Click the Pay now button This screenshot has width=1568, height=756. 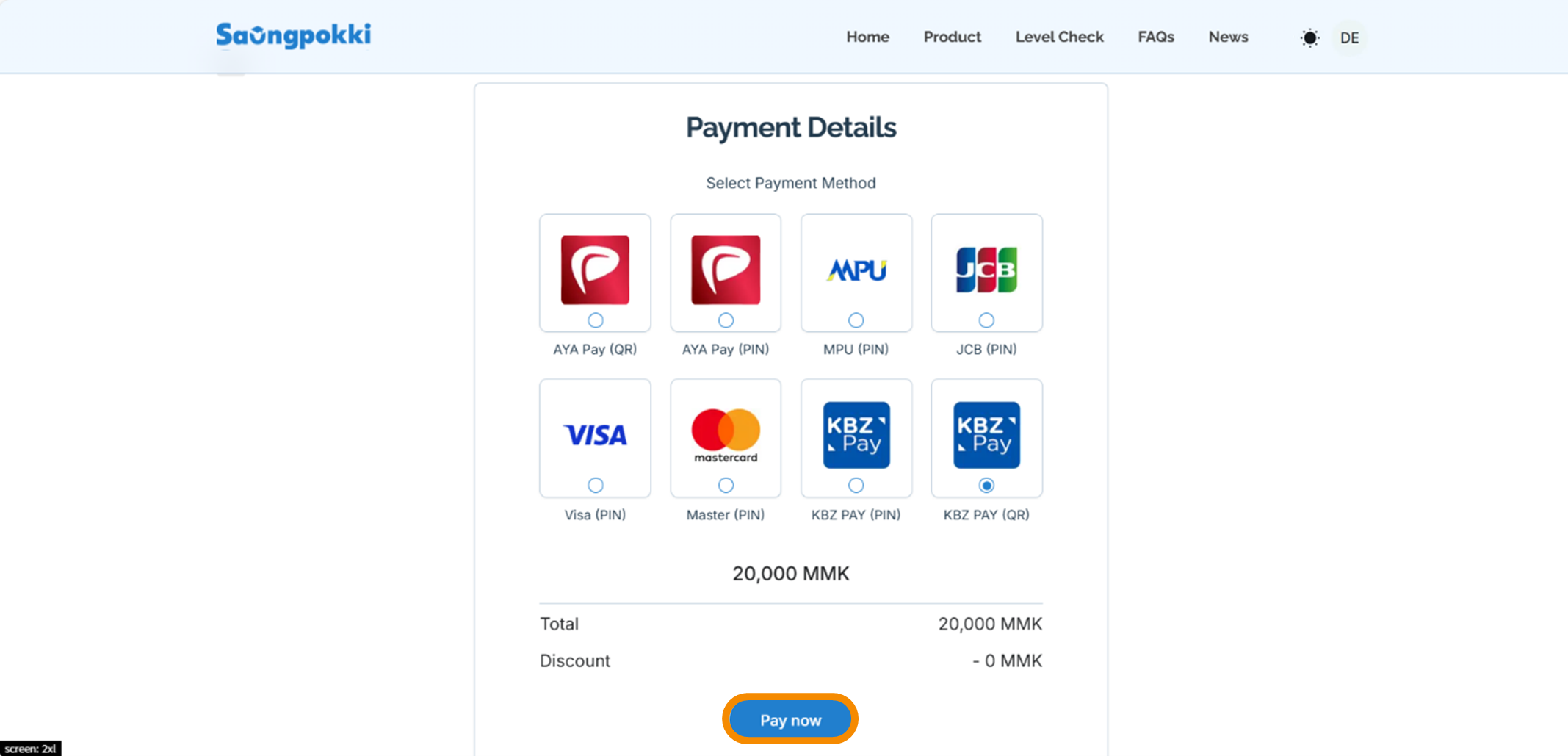click(x=790, y=720)
